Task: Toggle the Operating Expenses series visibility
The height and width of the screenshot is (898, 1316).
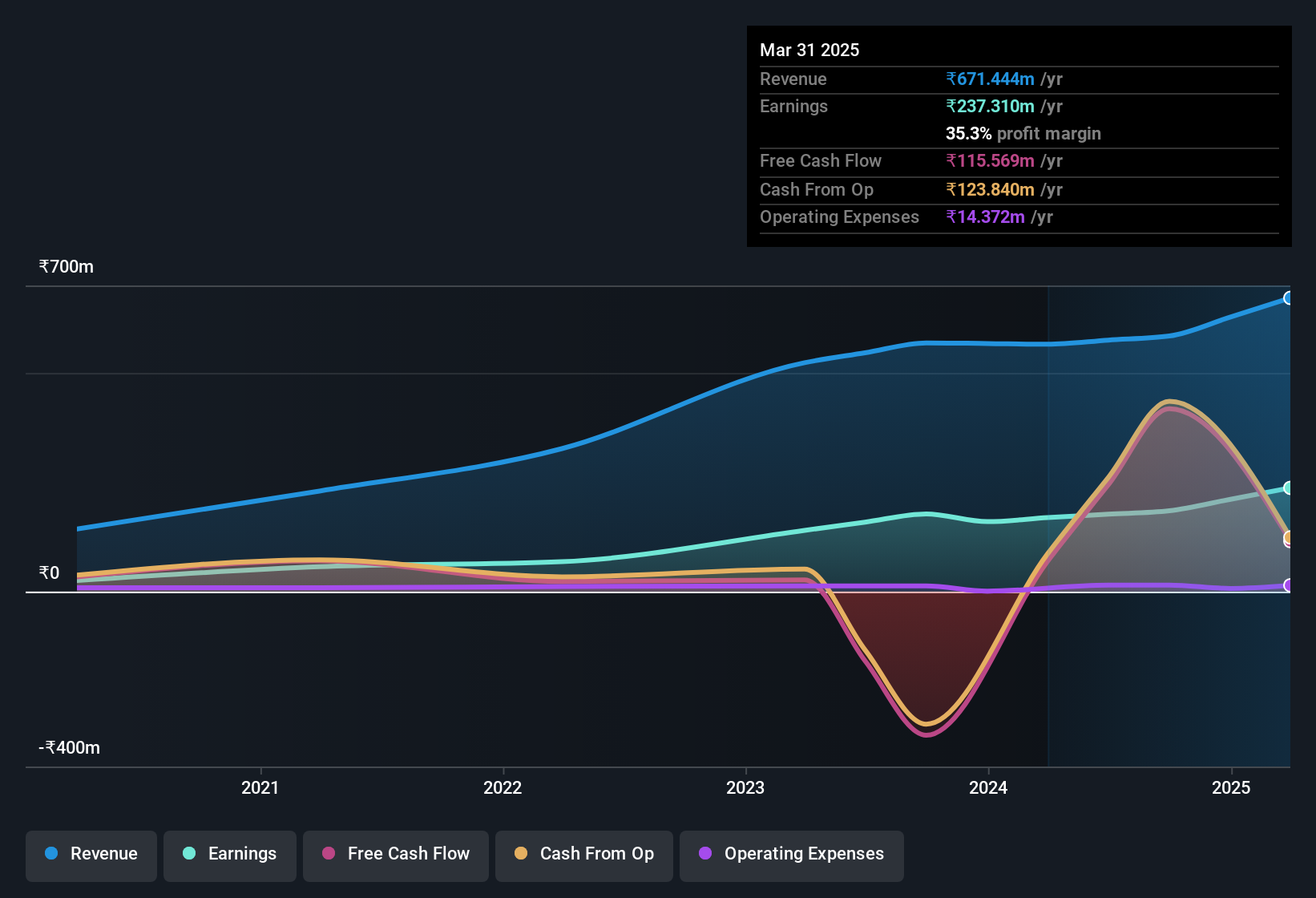Action: click(791, 854)
